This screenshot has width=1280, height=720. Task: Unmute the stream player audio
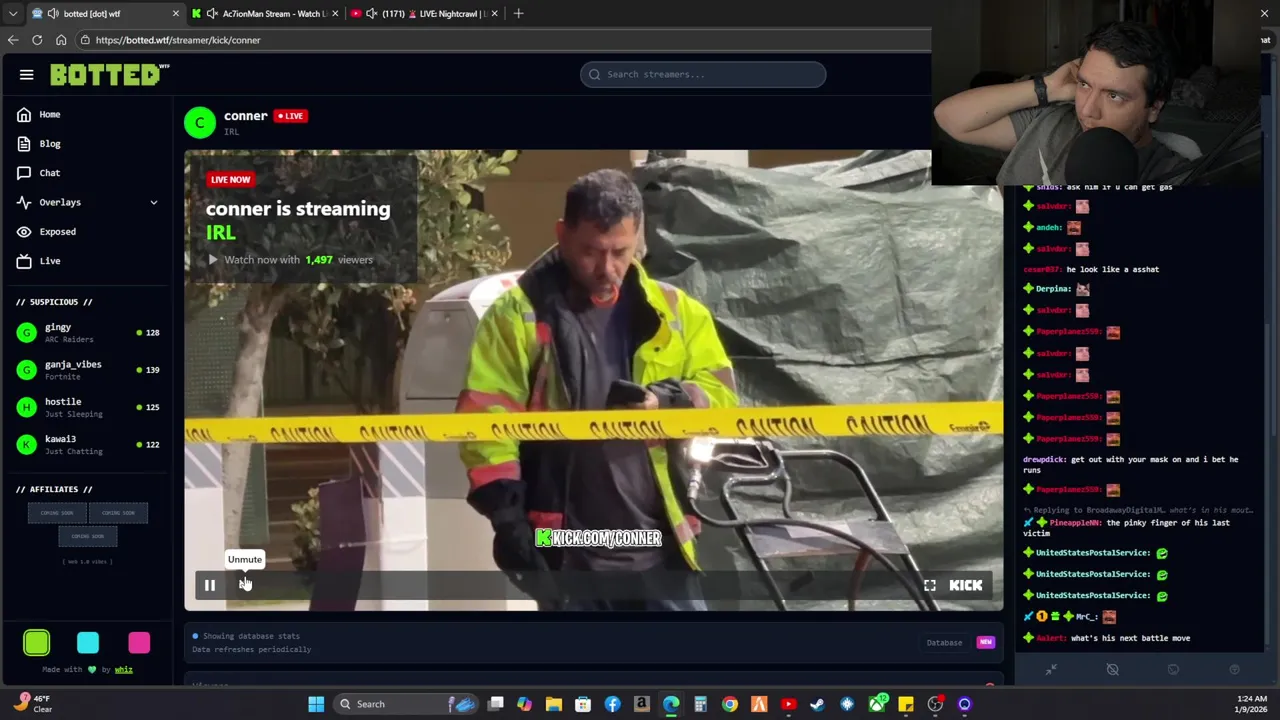click(x=245, y=585)
